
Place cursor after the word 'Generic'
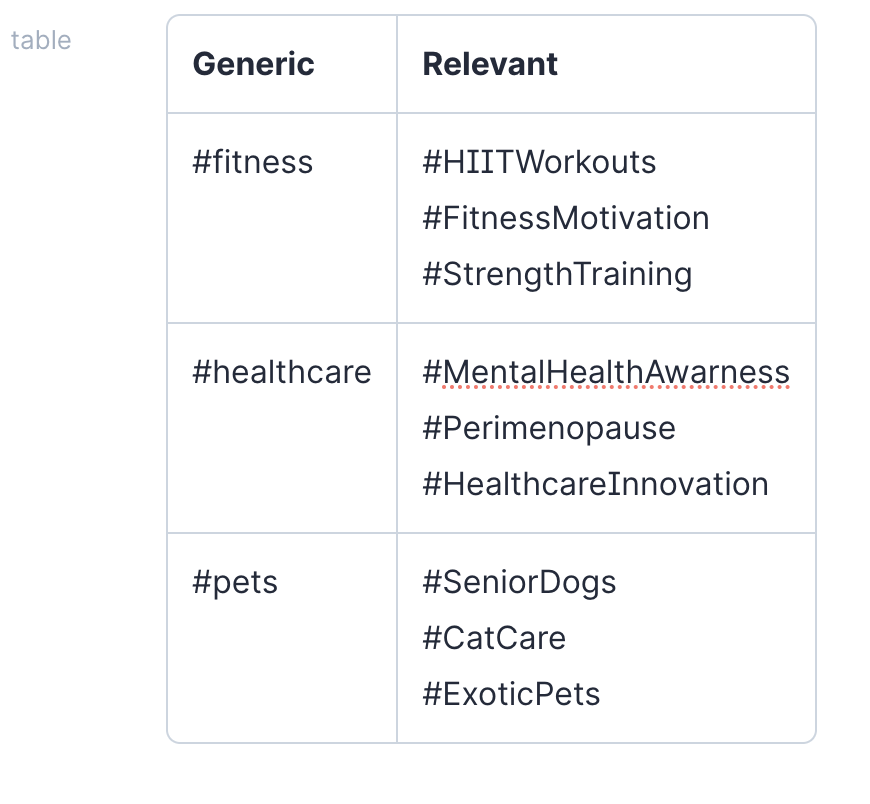[x=316, y=64]
